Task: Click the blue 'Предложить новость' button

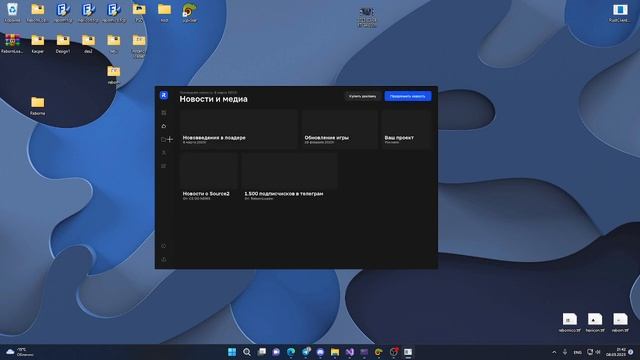Action: point(408,96)
